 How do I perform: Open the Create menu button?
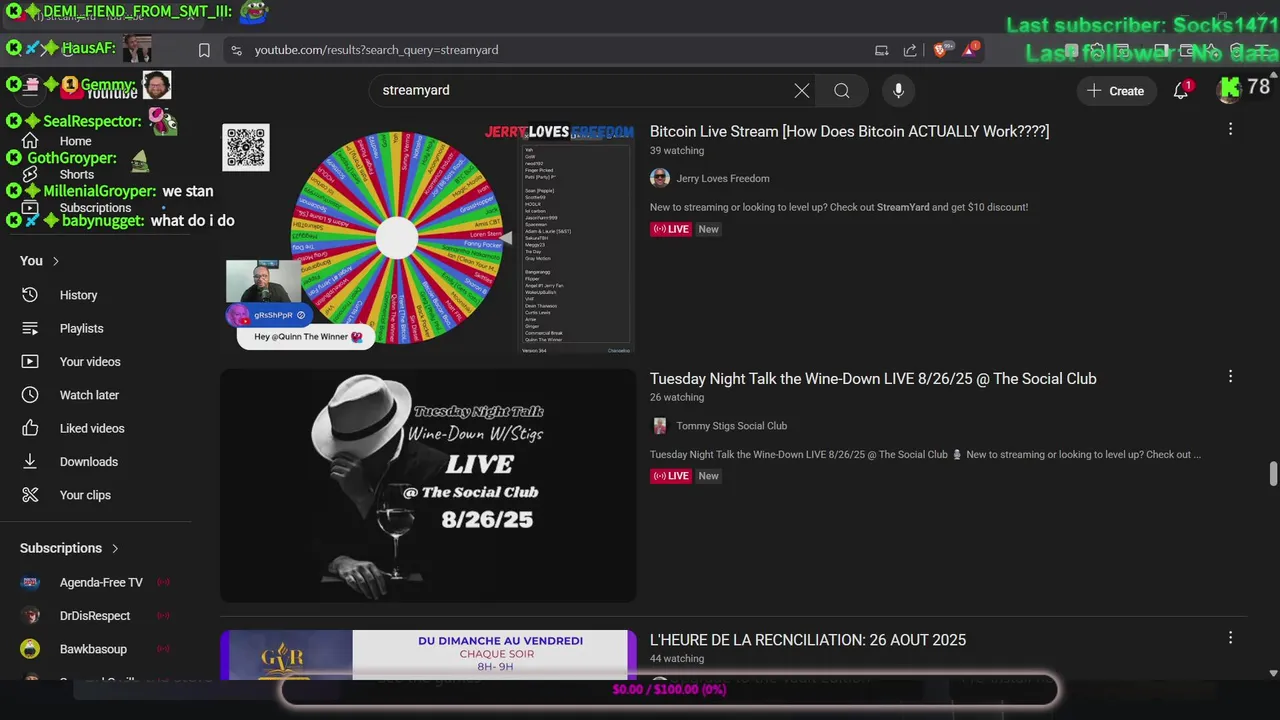click(x=1115, y=91)
